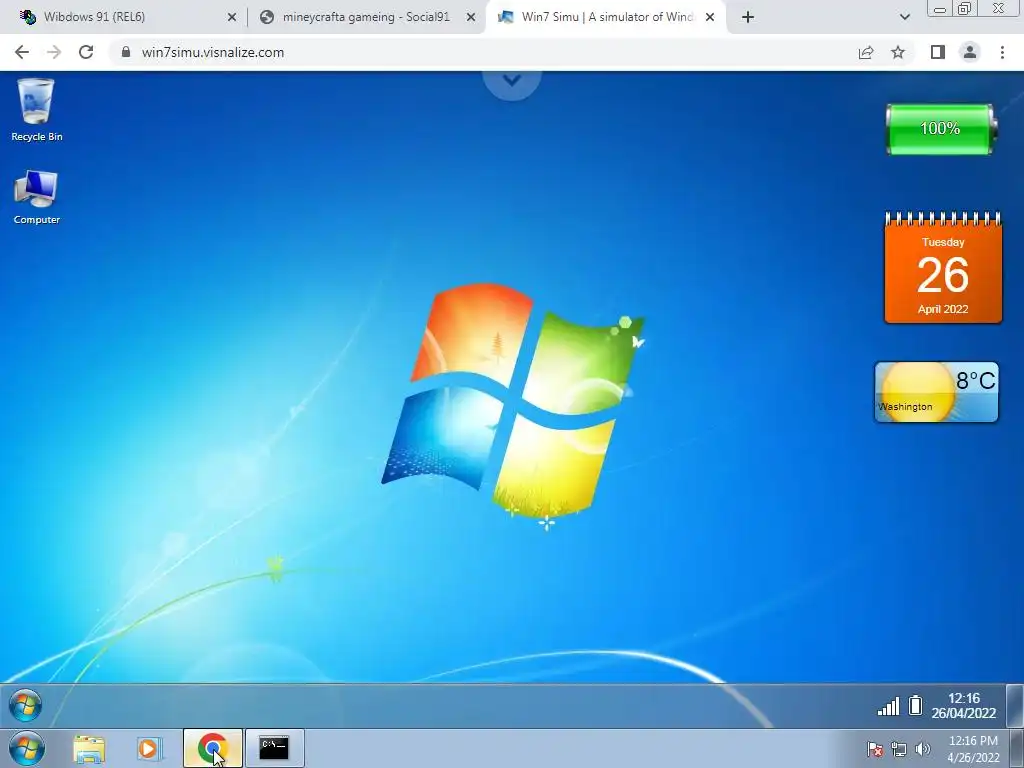Select the Win7 Simu tab

[x=607, y=17]
